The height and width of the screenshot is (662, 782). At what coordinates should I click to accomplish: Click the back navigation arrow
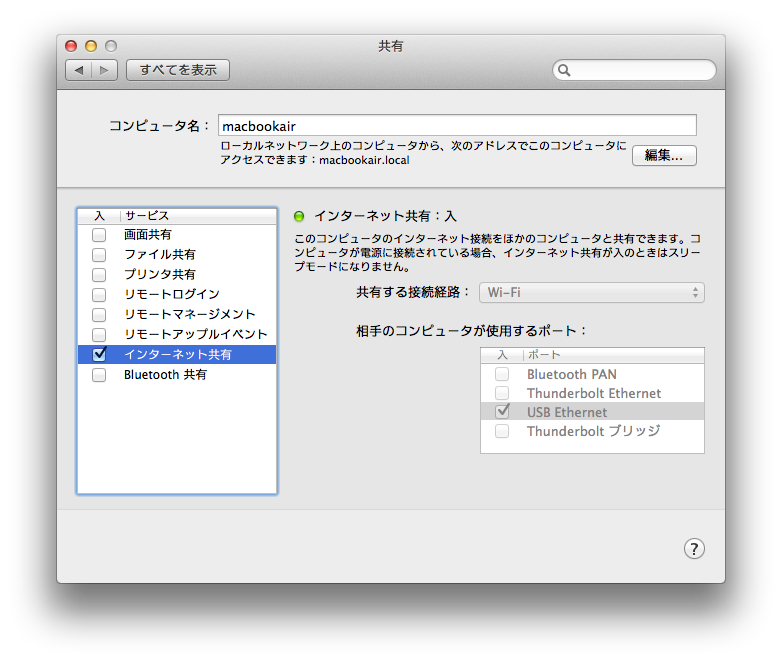click(x=79, y=70)
